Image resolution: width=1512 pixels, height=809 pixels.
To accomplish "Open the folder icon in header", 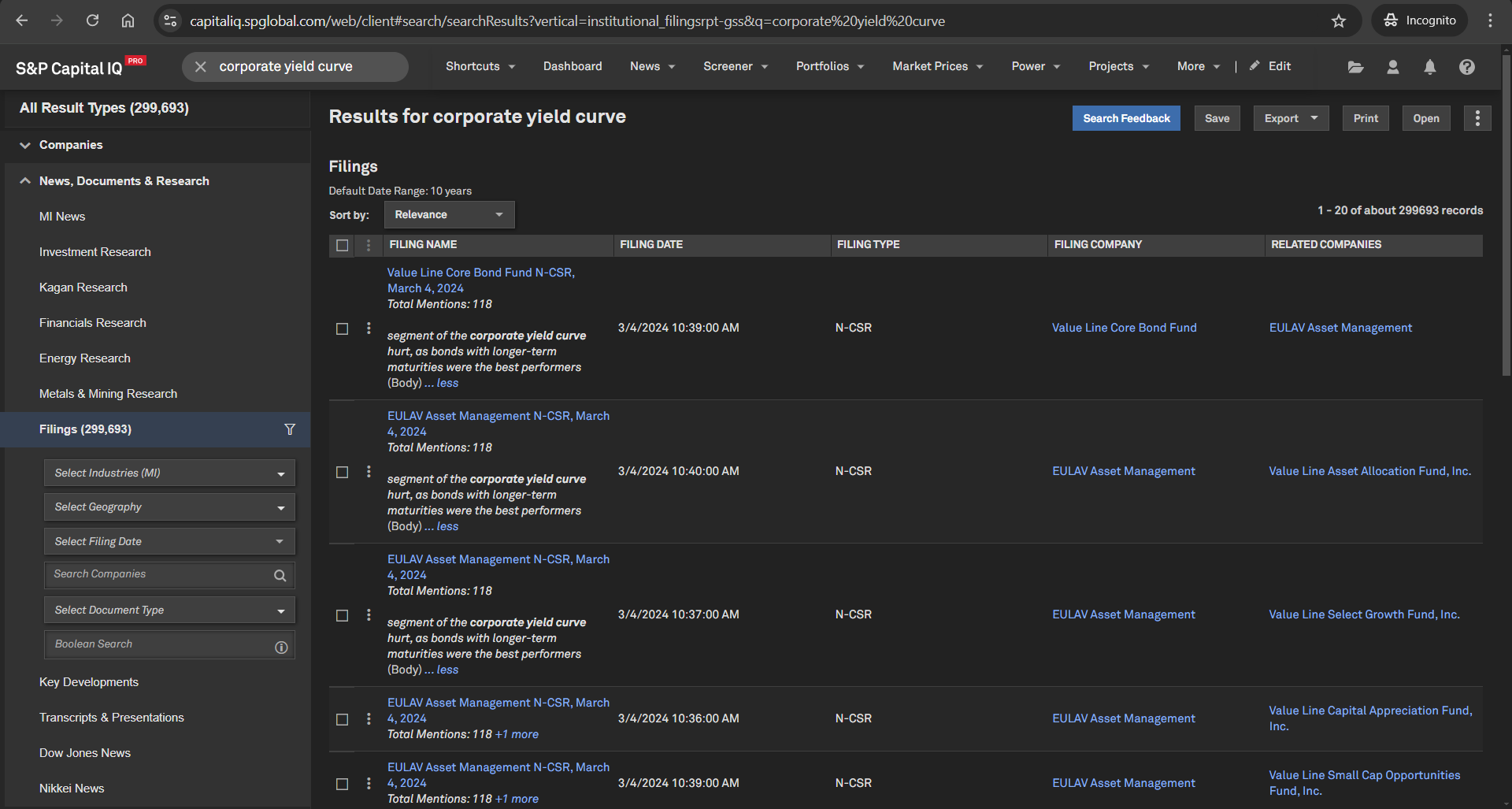I will point(1355,67).
